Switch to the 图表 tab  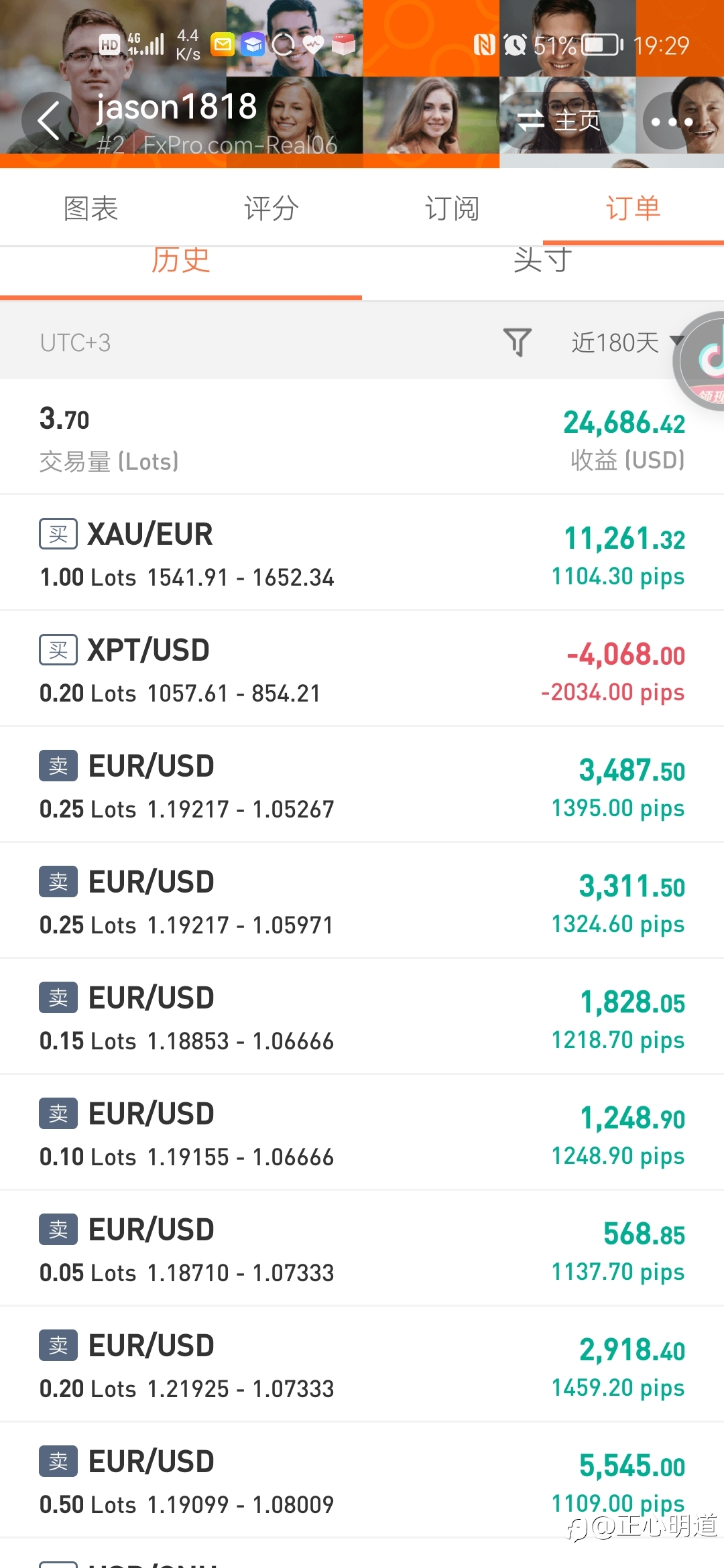point(90,208)
